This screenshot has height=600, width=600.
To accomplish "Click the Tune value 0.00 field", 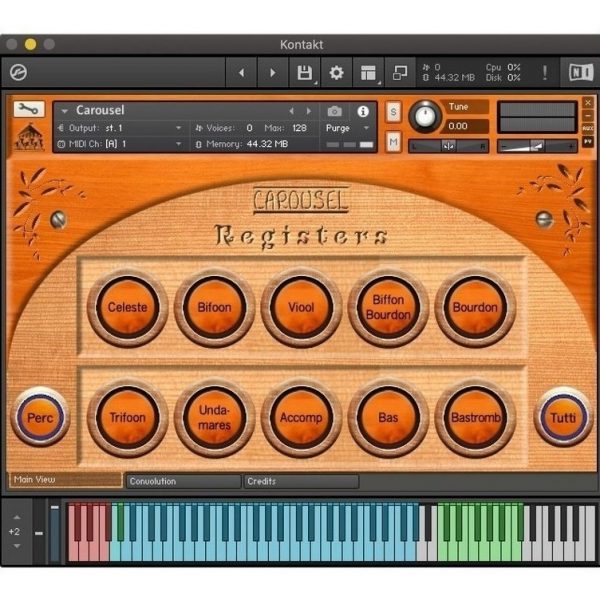I will pyautogui.click(x=464, y=126).
